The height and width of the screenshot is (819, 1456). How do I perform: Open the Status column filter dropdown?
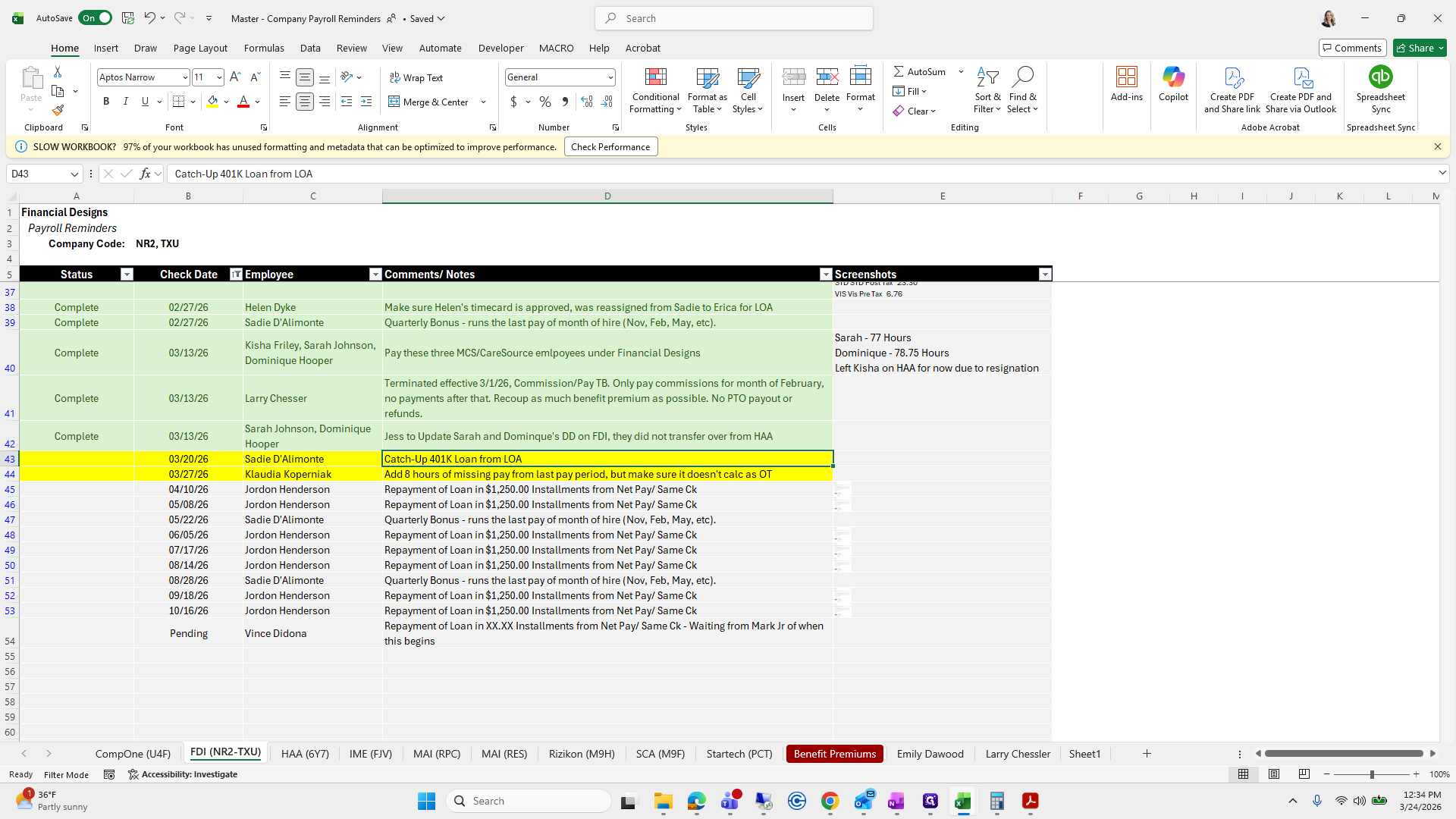point(127,275)
